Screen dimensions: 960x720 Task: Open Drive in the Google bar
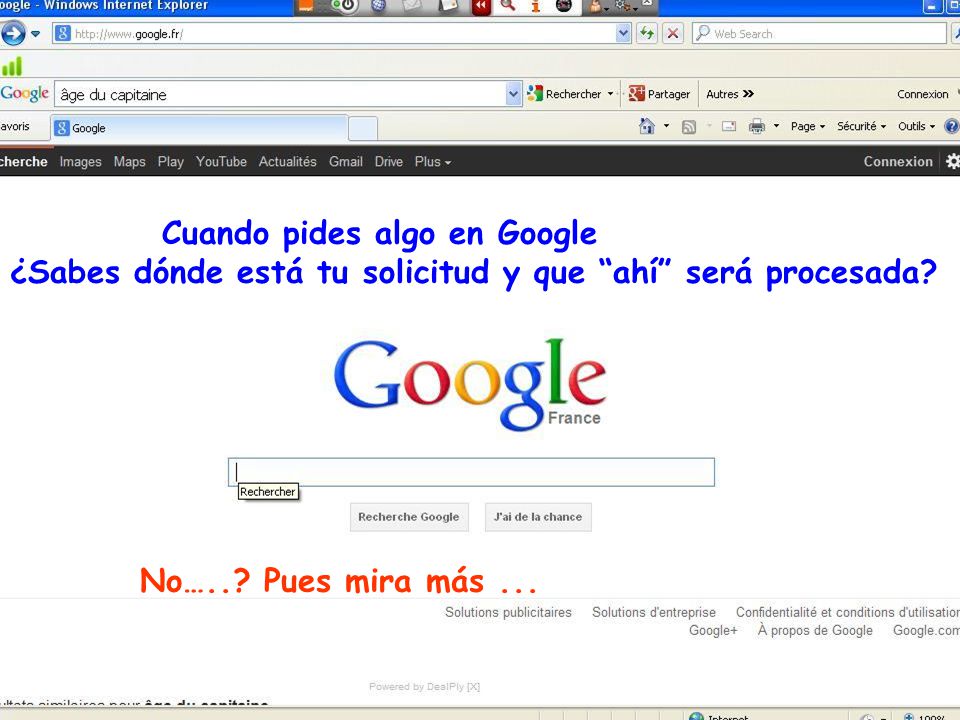(389, 162)
